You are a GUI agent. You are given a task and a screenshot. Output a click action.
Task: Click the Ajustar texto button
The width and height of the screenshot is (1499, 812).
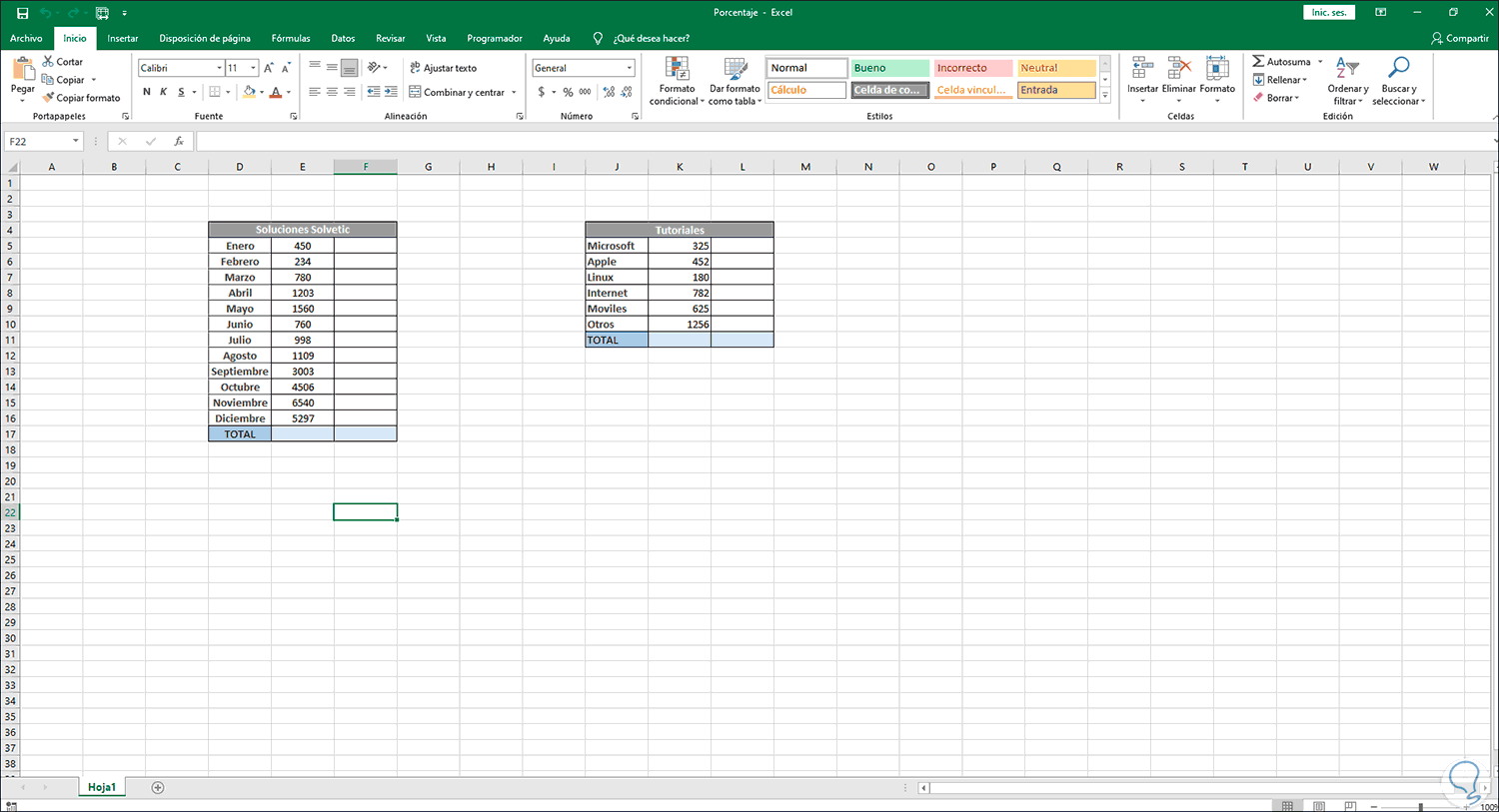tap(443, 68)
